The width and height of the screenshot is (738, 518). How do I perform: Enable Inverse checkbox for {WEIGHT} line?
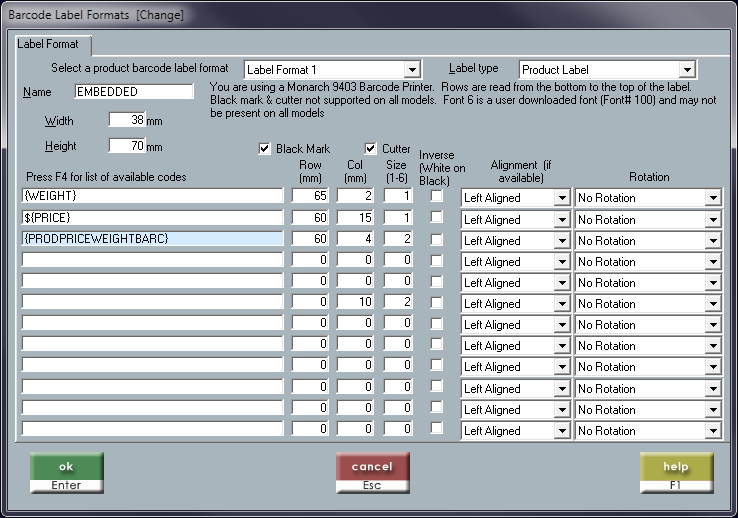[437, 196]
